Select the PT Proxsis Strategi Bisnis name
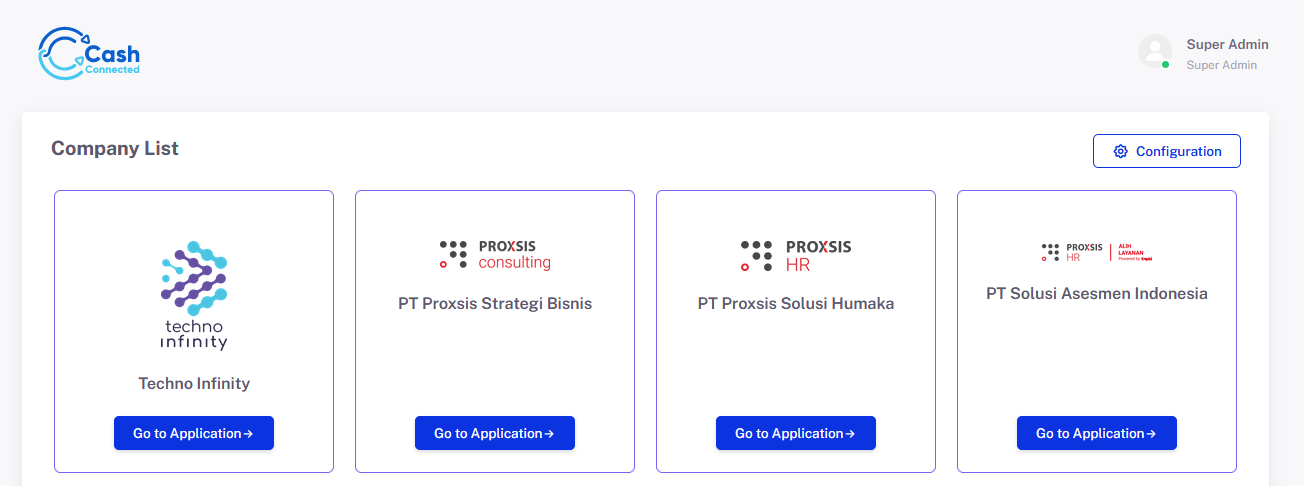 495,303
